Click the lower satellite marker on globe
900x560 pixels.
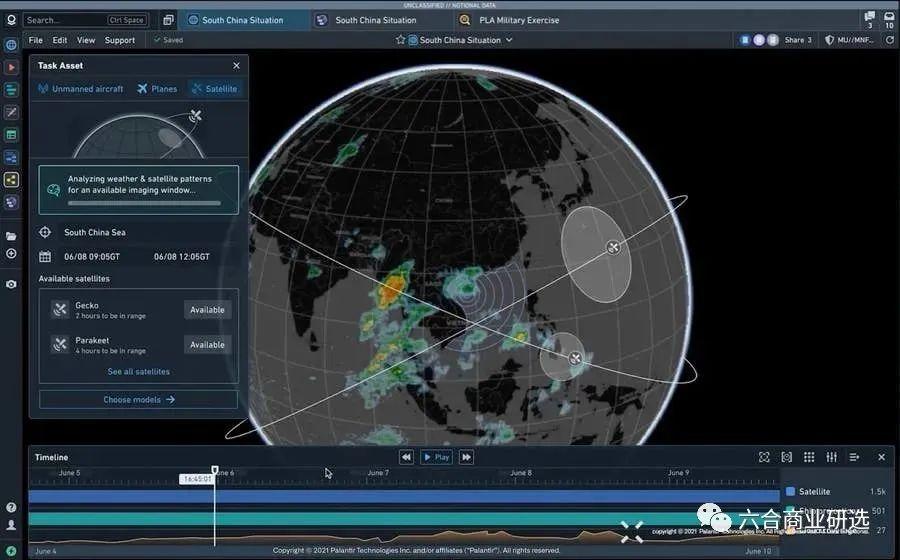575,359
